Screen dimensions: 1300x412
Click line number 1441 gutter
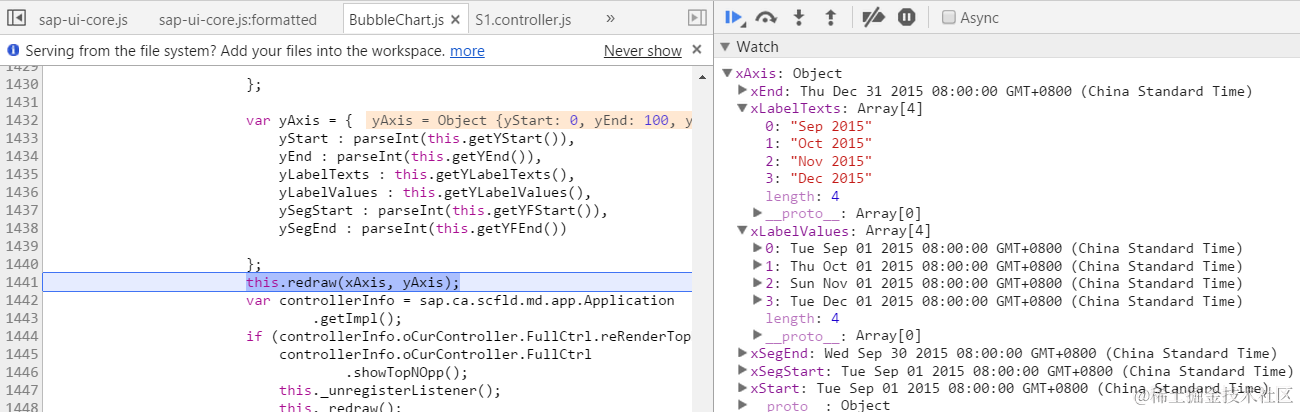(x=21, y=282)
